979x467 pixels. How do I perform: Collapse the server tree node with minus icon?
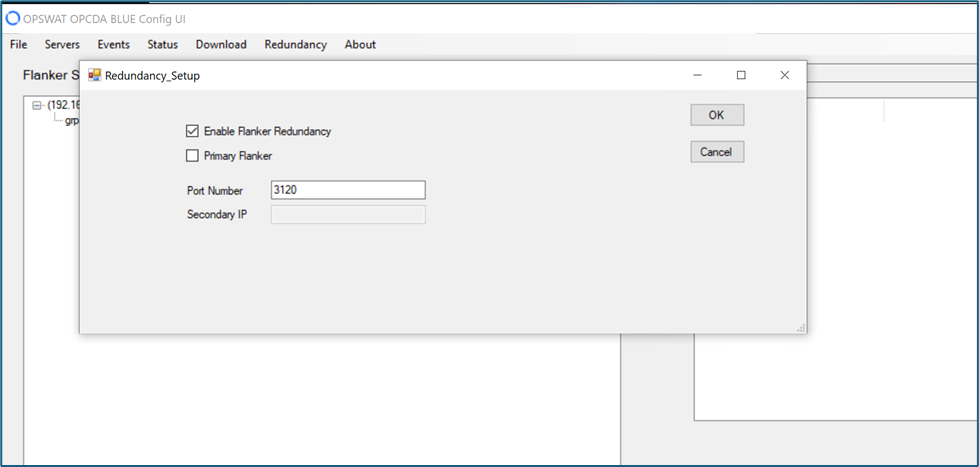coord(37,105)
